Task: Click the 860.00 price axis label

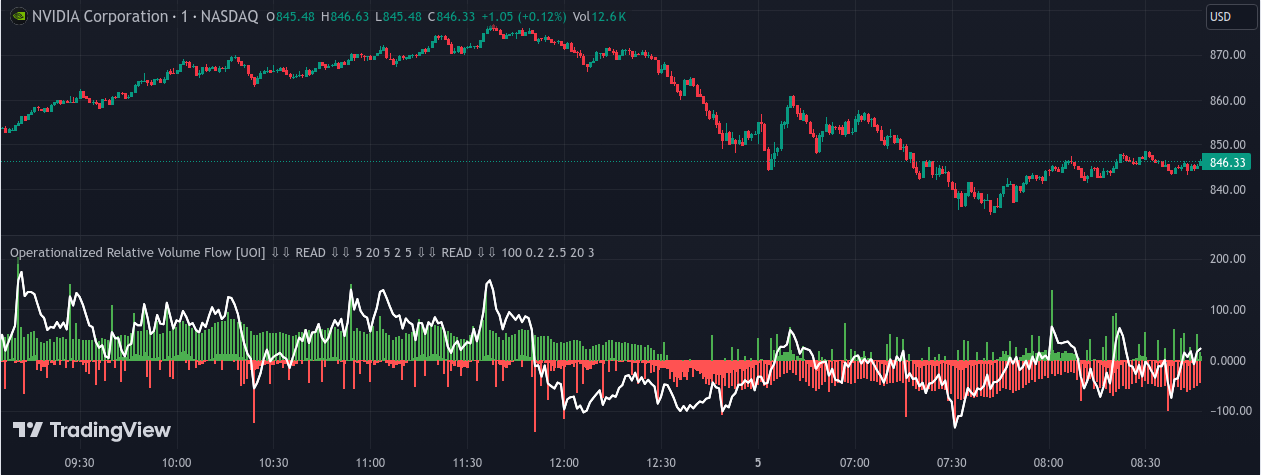Action: (1227, 101)
